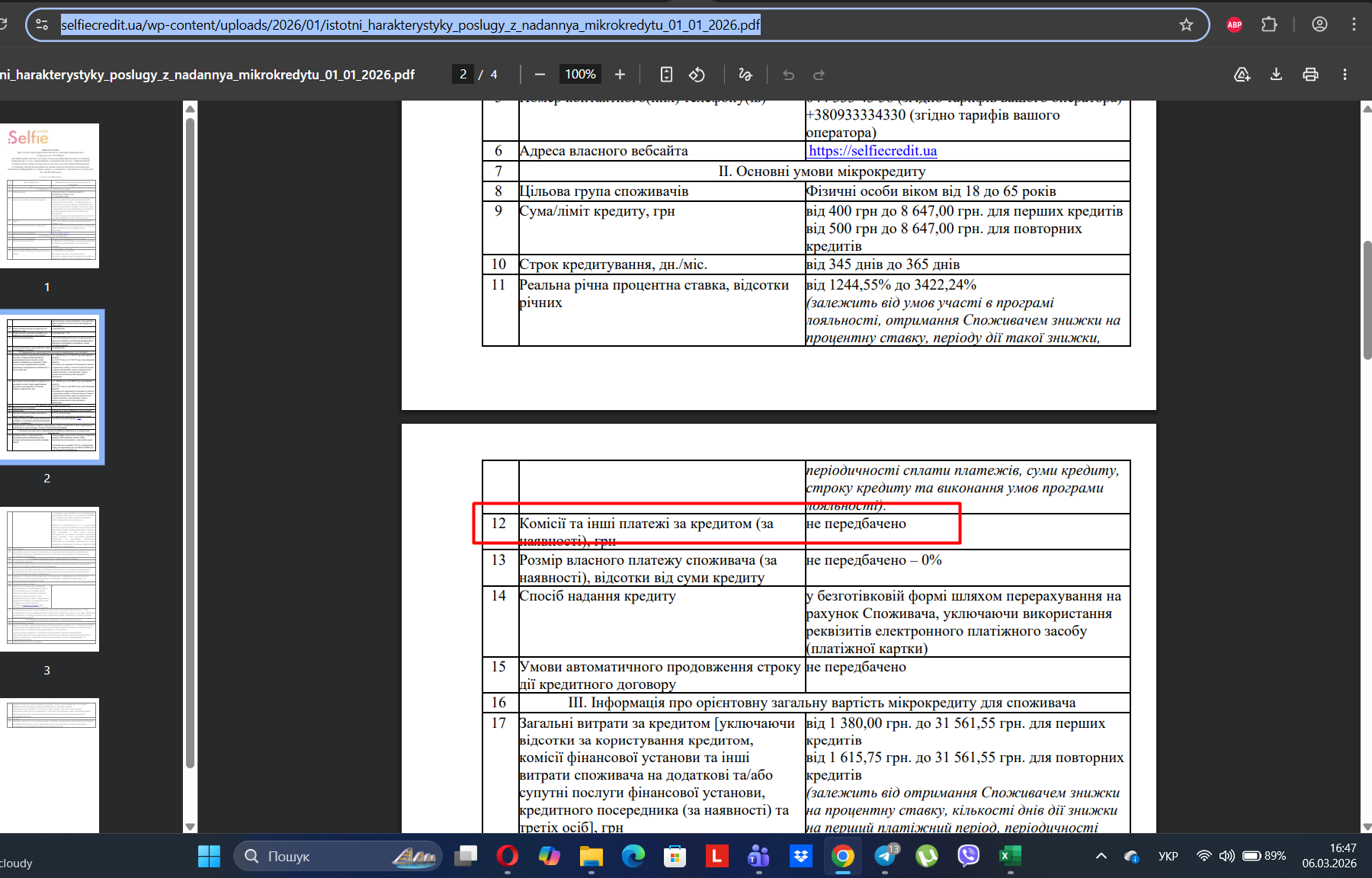Open the taskbar clock and date
Image resolution: width=1372 pixels, height=878 pixels.
point(1329,856)
